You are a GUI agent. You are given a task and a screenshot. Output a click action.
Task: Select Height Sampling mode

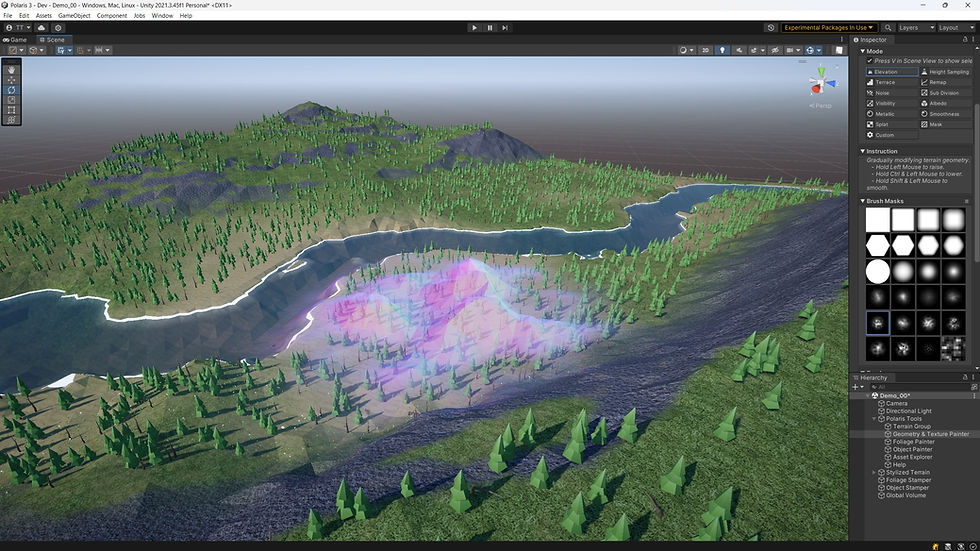(946, 72)
